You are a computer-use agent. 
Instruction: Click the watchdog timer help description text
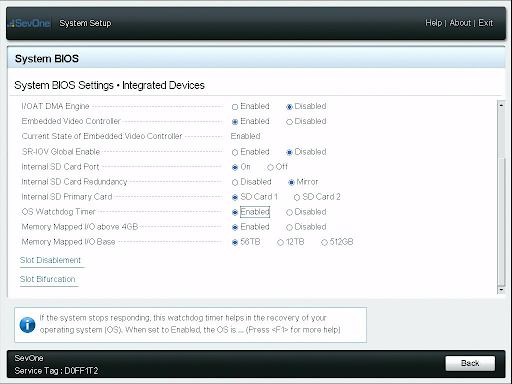pyautogui.click(x=190, y=324)
